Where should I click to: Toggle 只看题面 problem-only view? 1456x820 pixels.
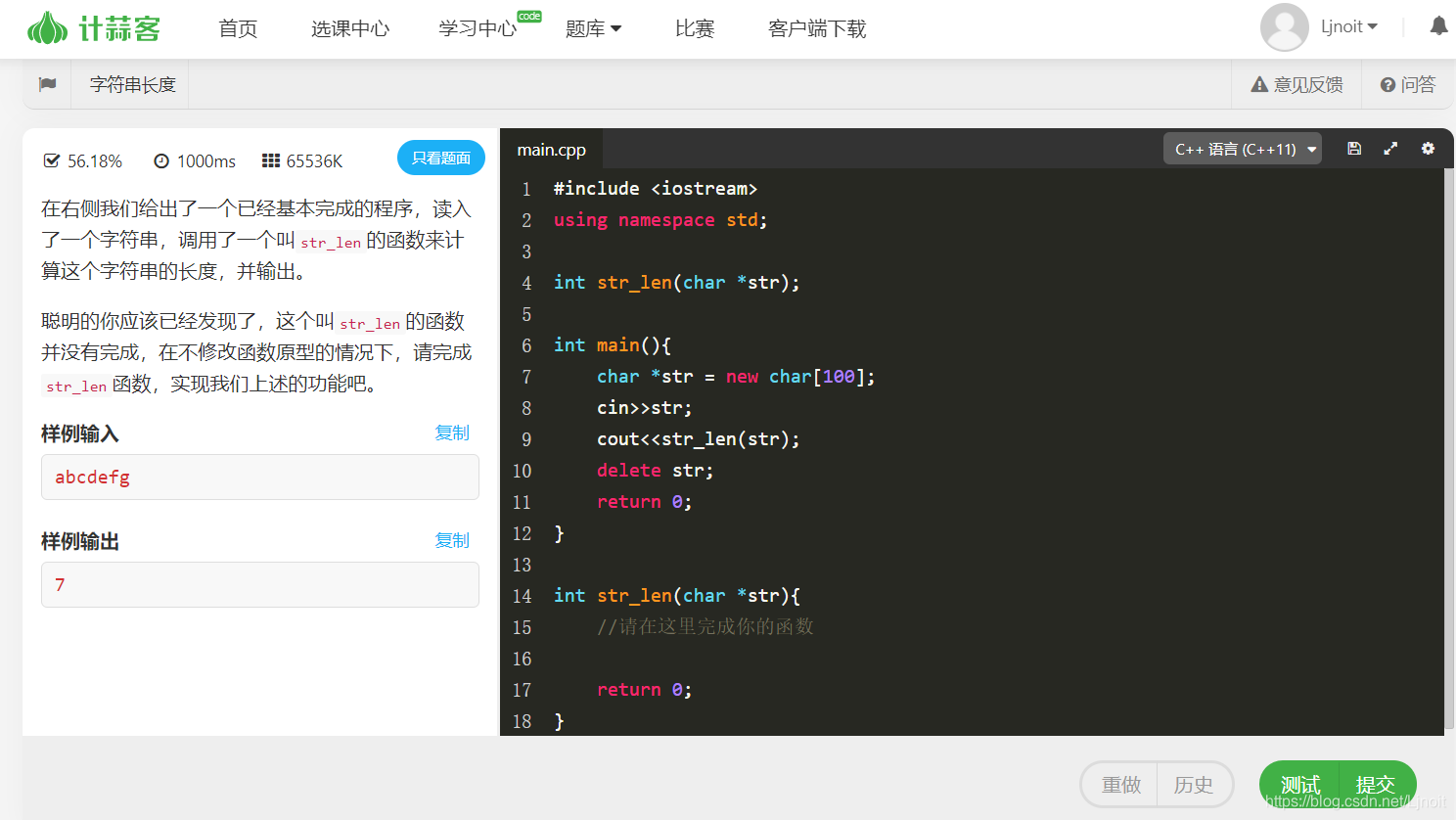440,157
